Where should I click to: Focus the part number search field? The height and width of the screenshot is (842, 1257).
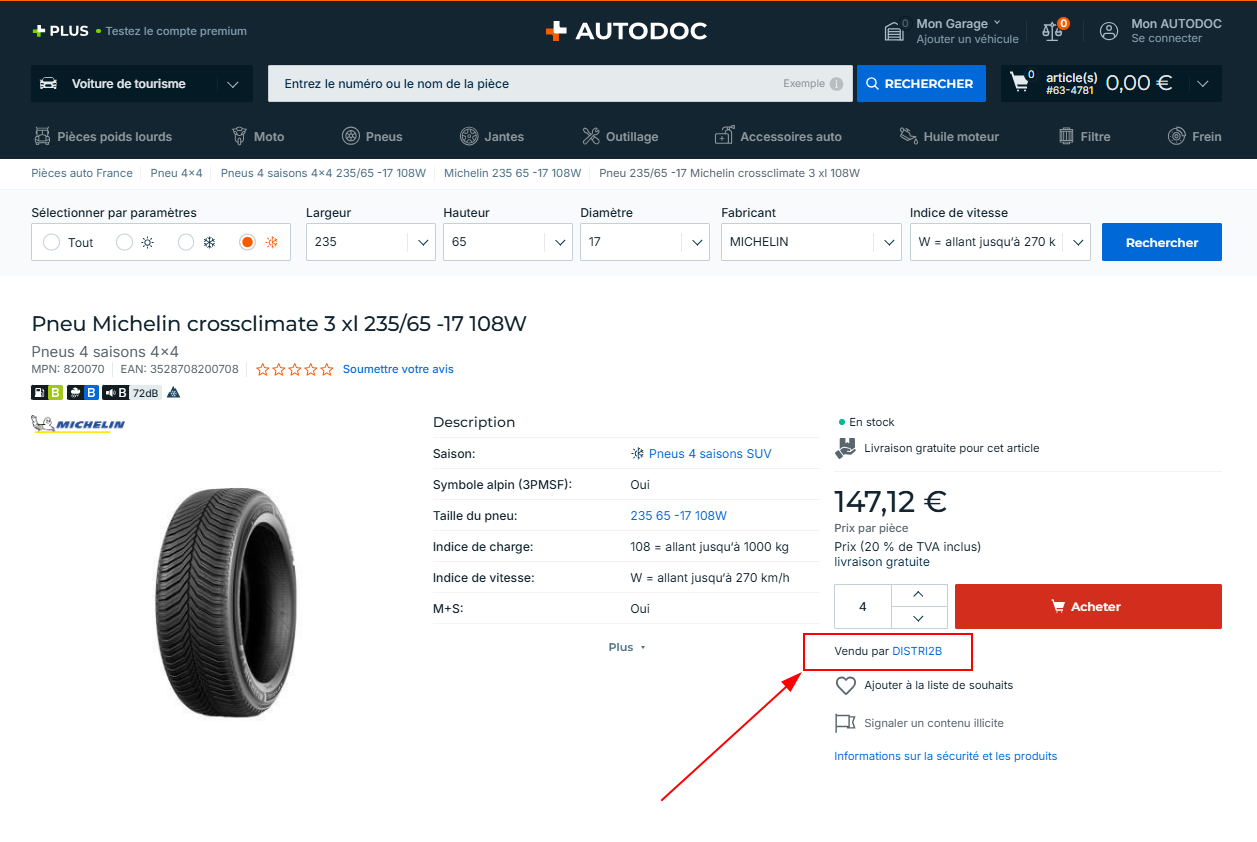pyautogui.click(x=560, y=84)
